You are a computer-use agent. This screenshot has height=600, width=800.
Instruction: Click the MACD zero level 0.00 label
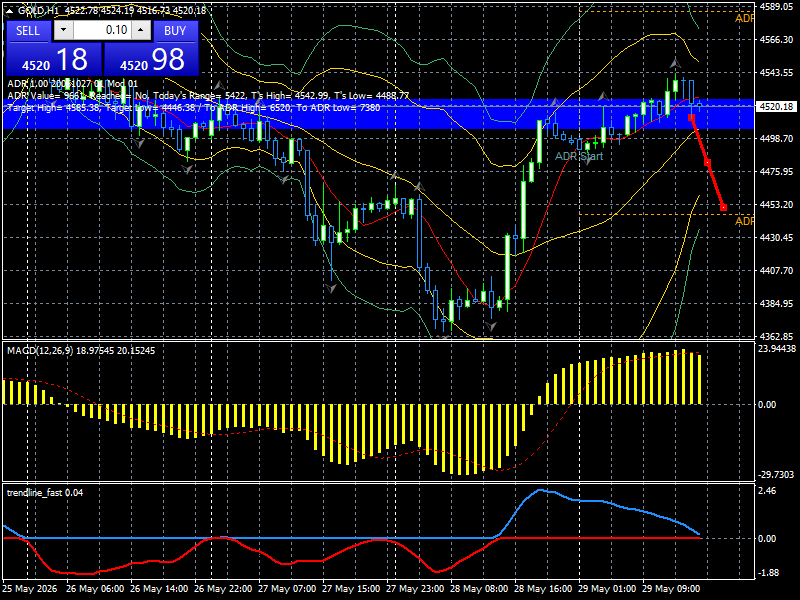[767, 405]
